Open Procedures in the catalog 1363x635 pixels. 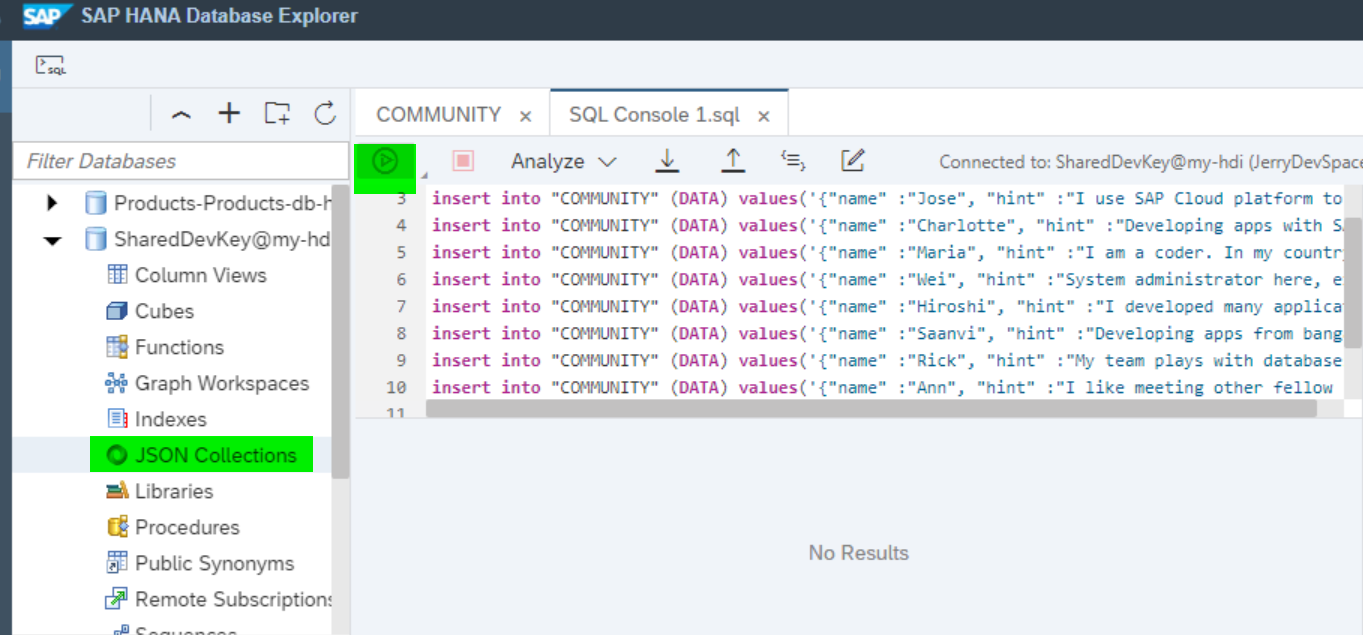(x=188, y=527)
